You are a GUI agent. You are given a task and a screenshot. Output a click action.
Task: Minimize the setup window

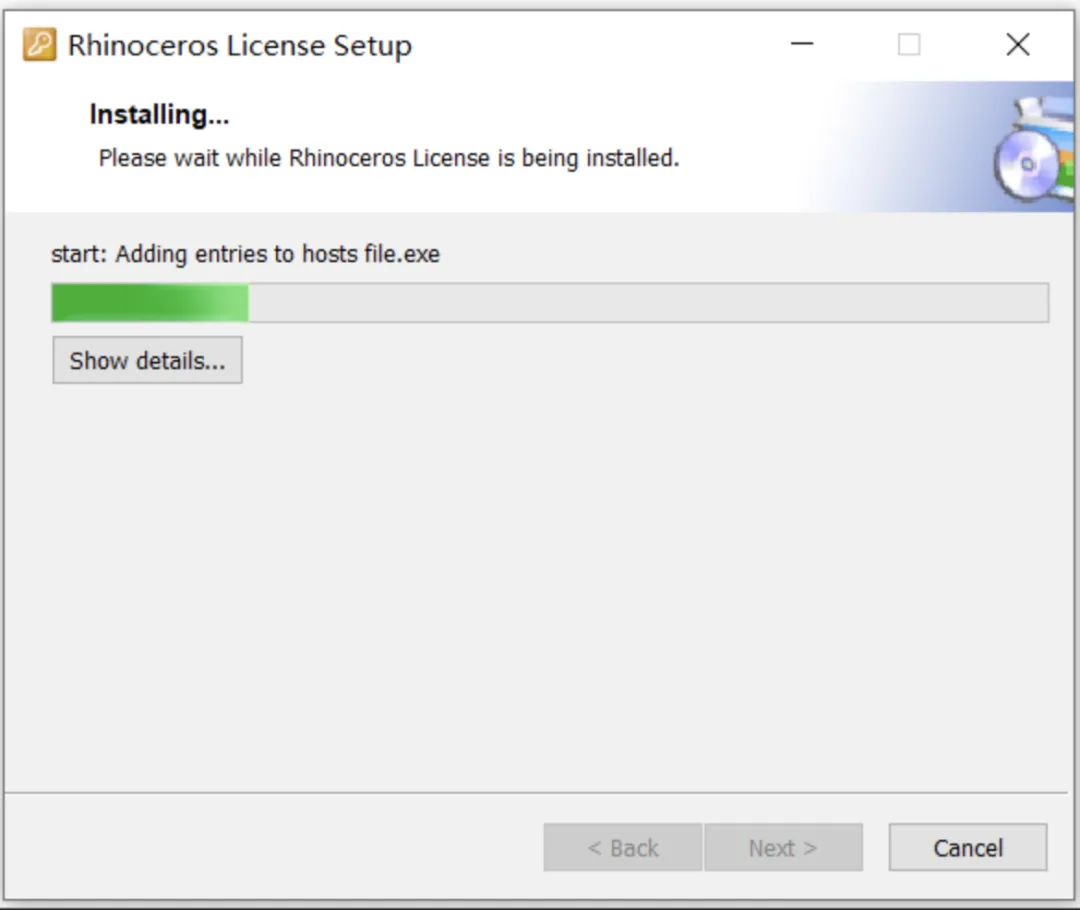point(802,45)
